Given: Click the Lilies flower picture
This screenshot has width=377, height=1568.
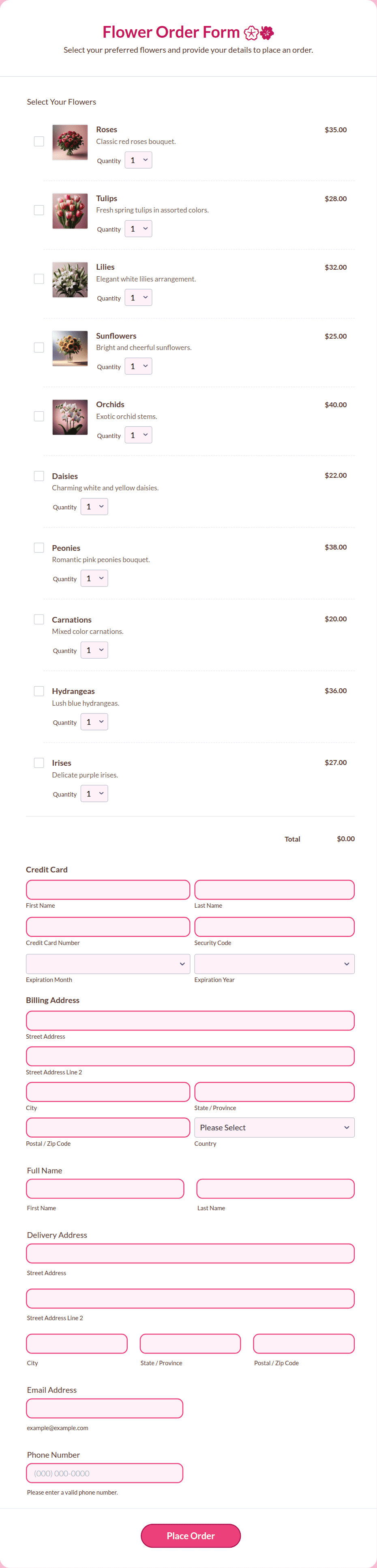Looking at the screenshot, I should click(x=69, y=280).
